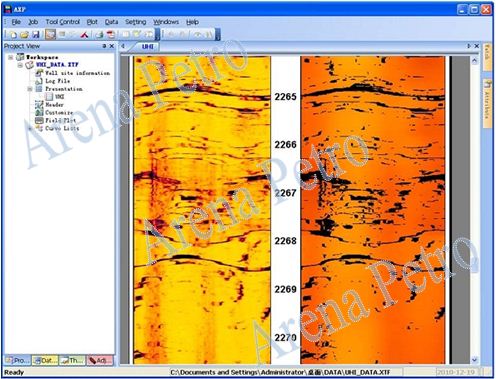
Task: Click the Open folder toolbar icon
Action: point(24,34)
